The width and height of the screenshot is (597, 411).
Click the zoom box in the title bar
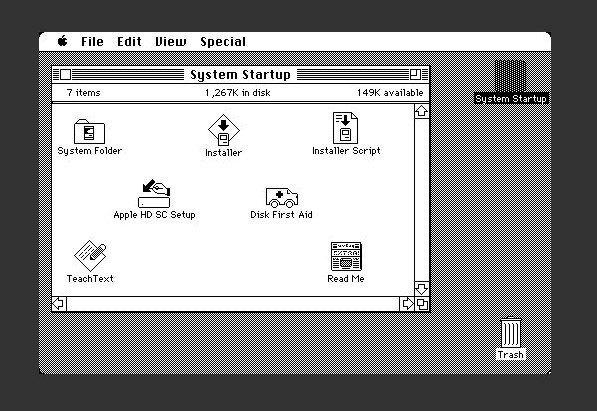tap(415, 74)
